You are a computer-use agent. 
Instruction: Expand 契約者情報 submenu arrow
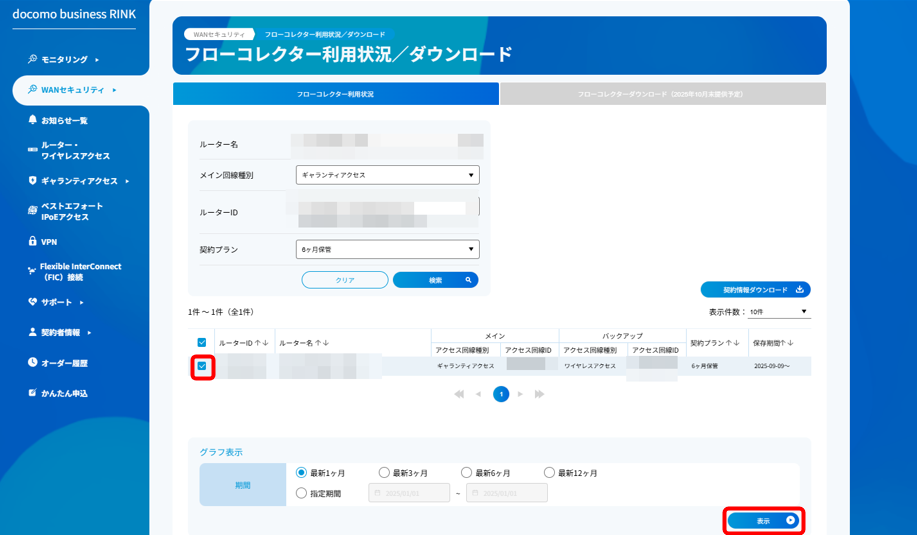tap(89, 333)
